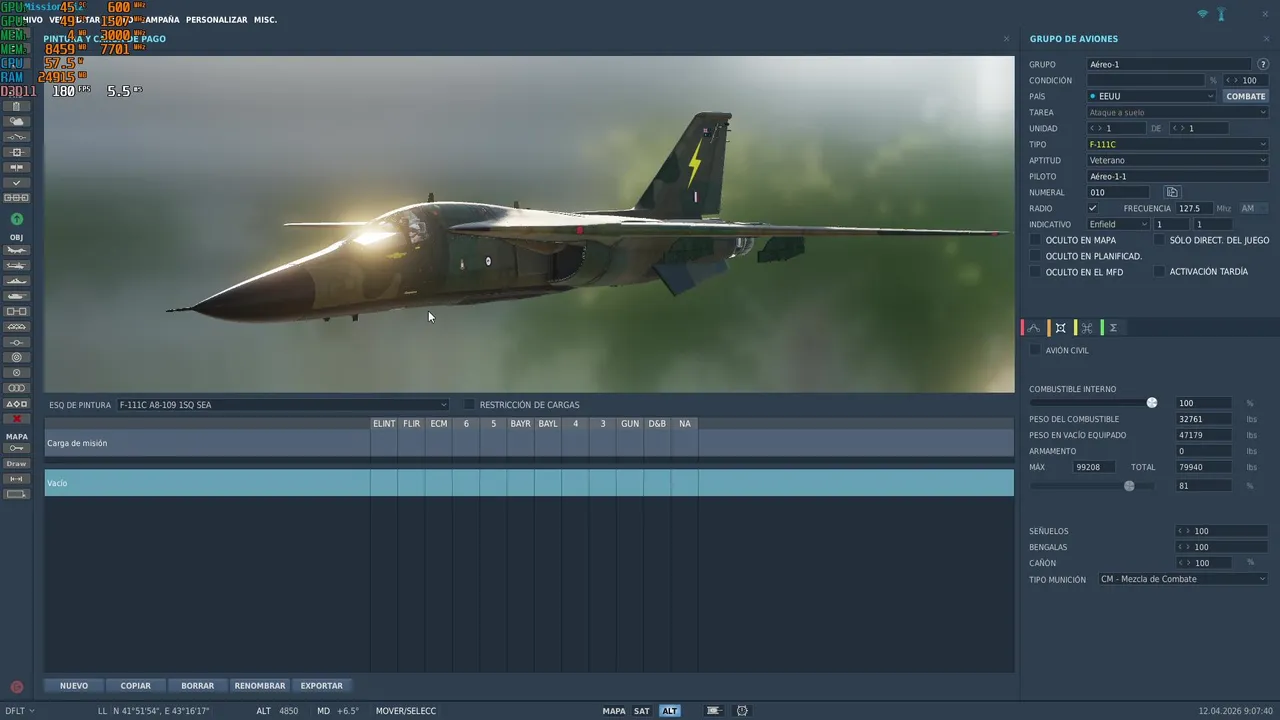Enable OCULTO EN PLANIFICAD. checkbox
Viewport: 1280px width, 720px height.
[1036, 256]
